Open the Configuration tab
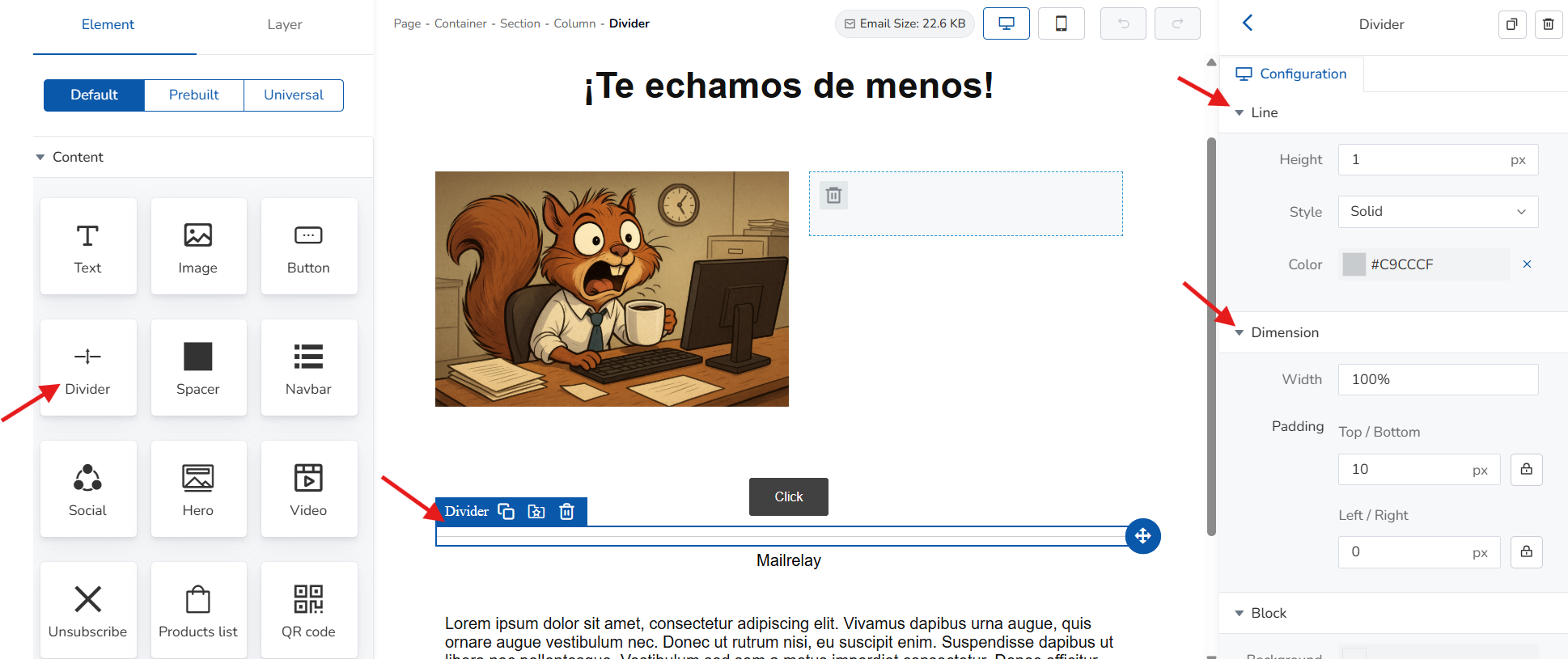Screen dimensions: 1568x659 click(x=1291, y=74)
